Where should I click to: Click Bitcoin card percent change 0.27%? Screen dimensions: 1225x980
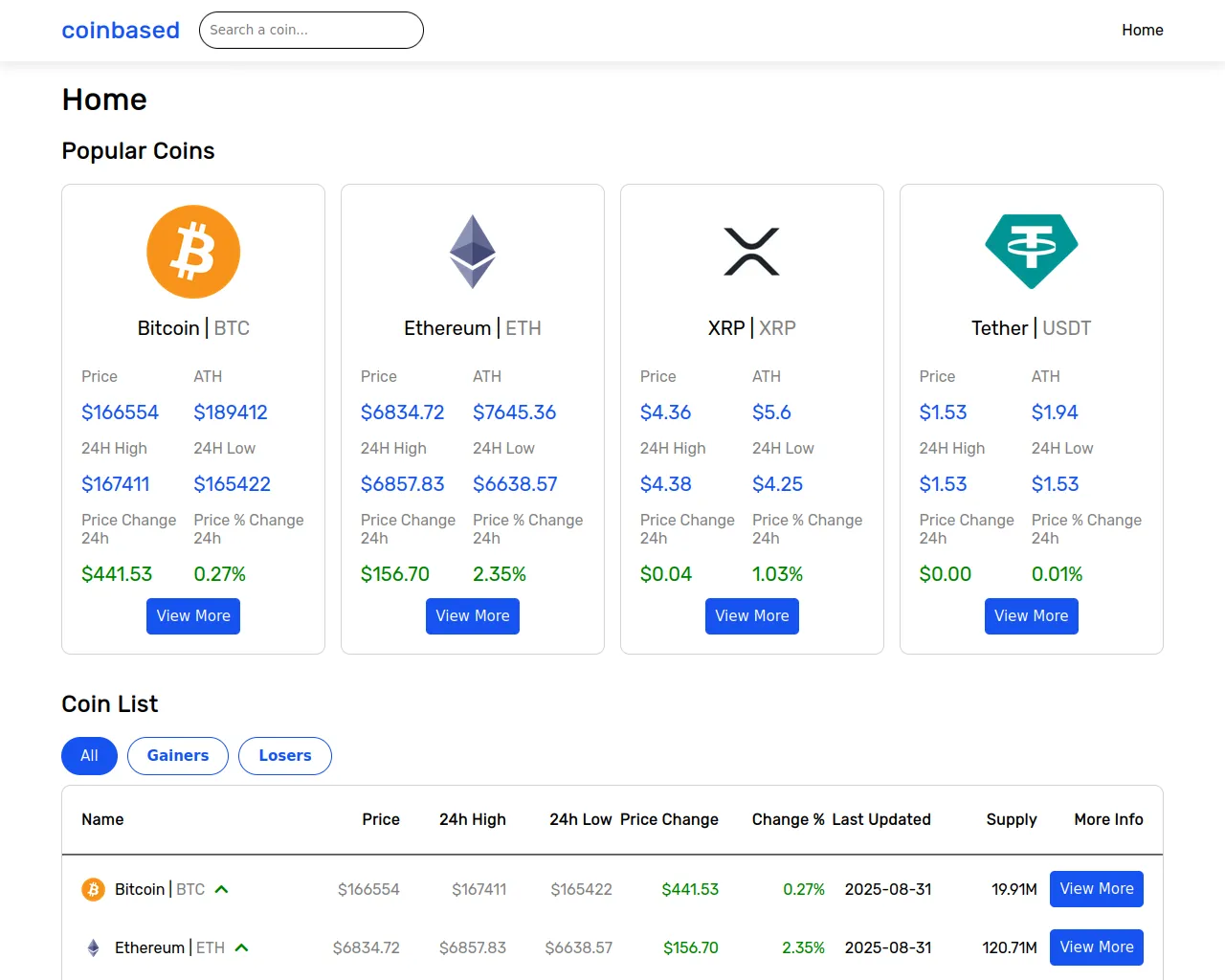pyautogui.click(x=220, y=574)
